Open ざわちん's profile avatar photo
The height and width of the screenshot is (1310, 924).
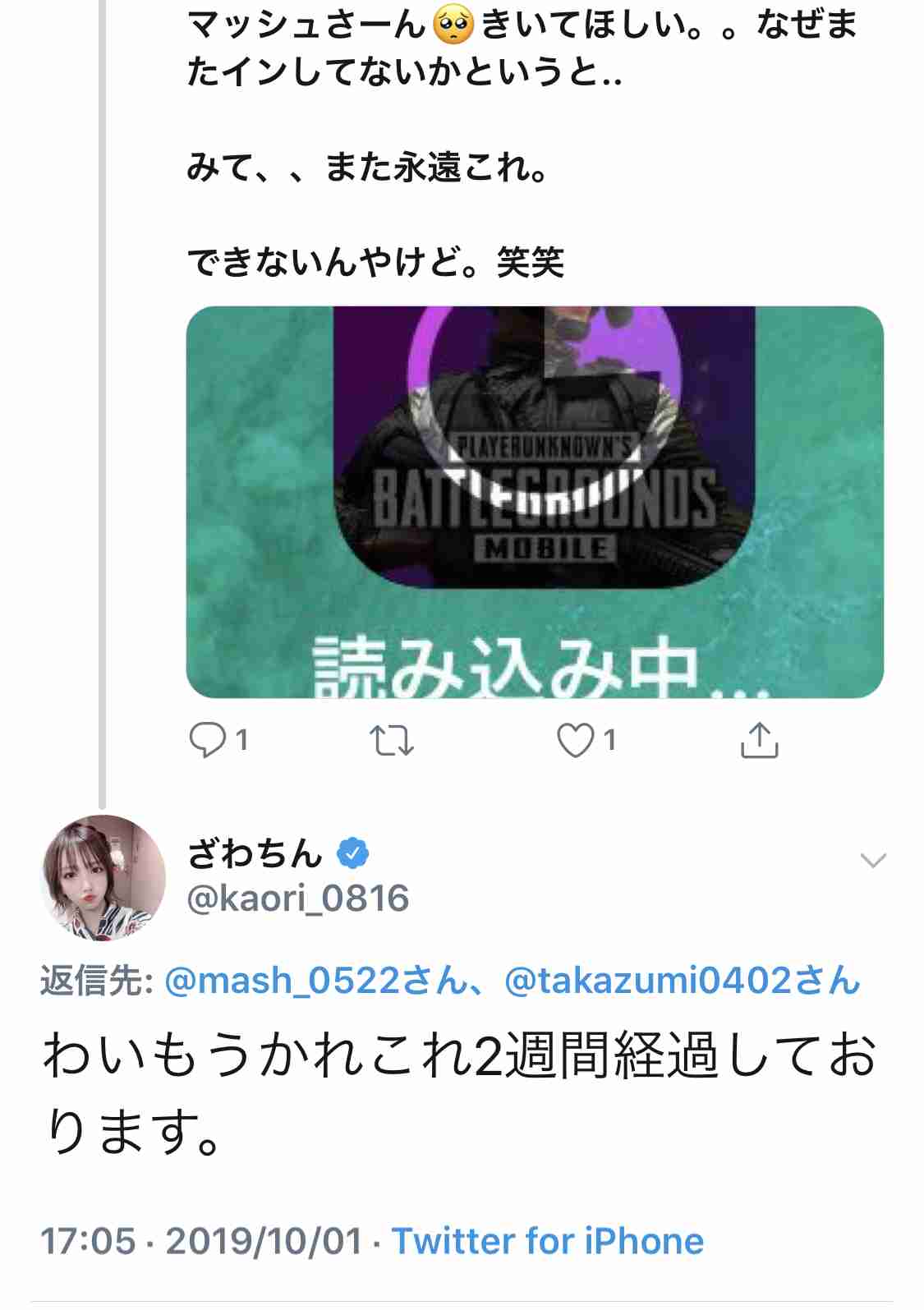click(103, 877)
